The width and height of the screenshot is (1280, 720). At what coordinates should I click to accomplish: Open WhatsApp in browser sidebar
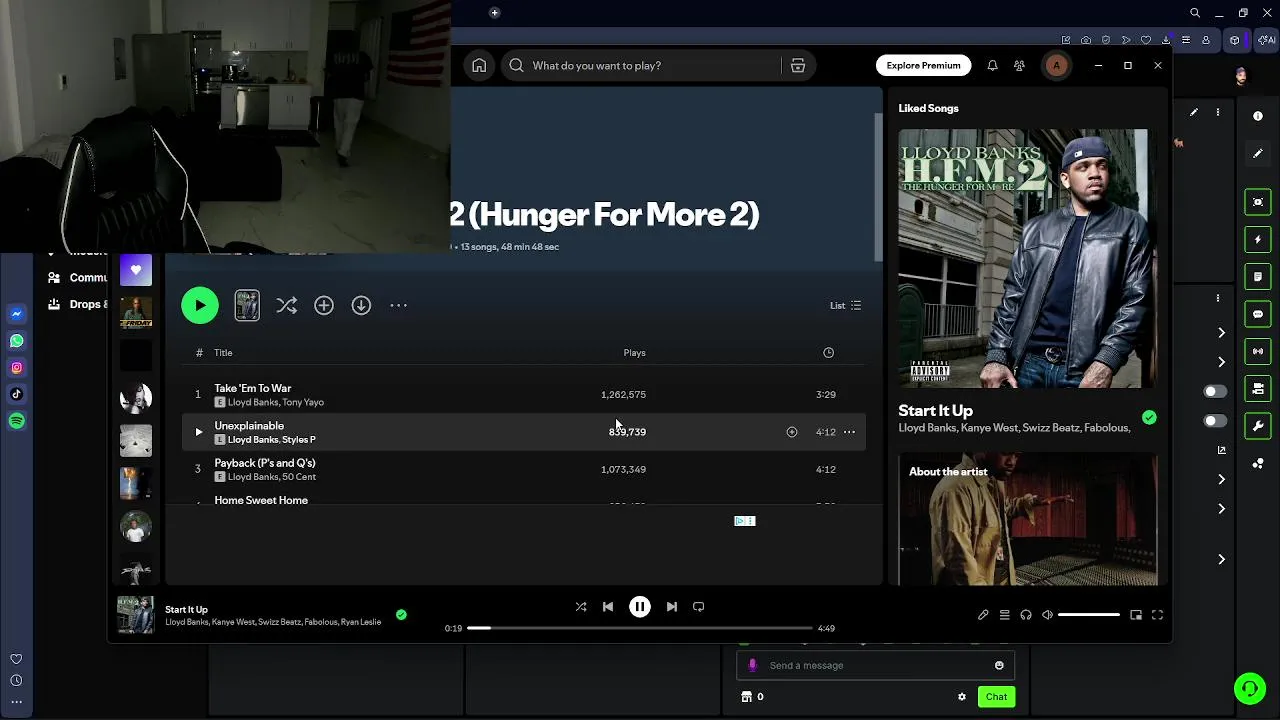point(16,341)
